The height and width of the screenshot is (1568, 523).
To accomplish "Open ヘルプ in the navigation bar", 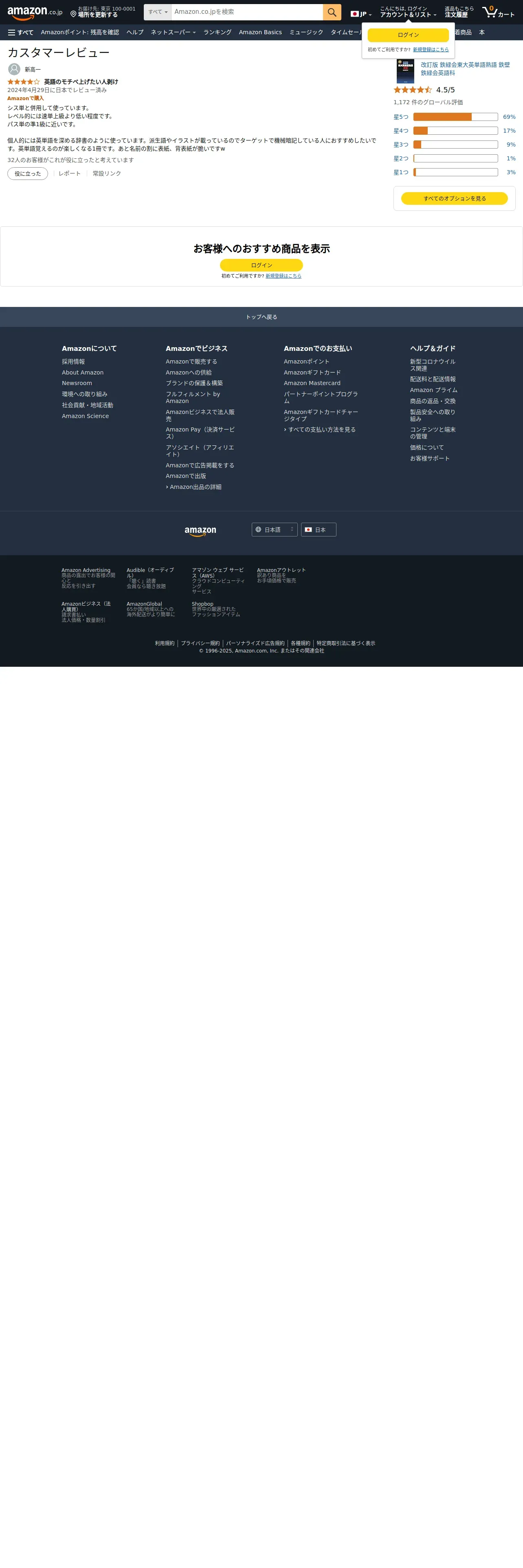I will tap(135, 32).
